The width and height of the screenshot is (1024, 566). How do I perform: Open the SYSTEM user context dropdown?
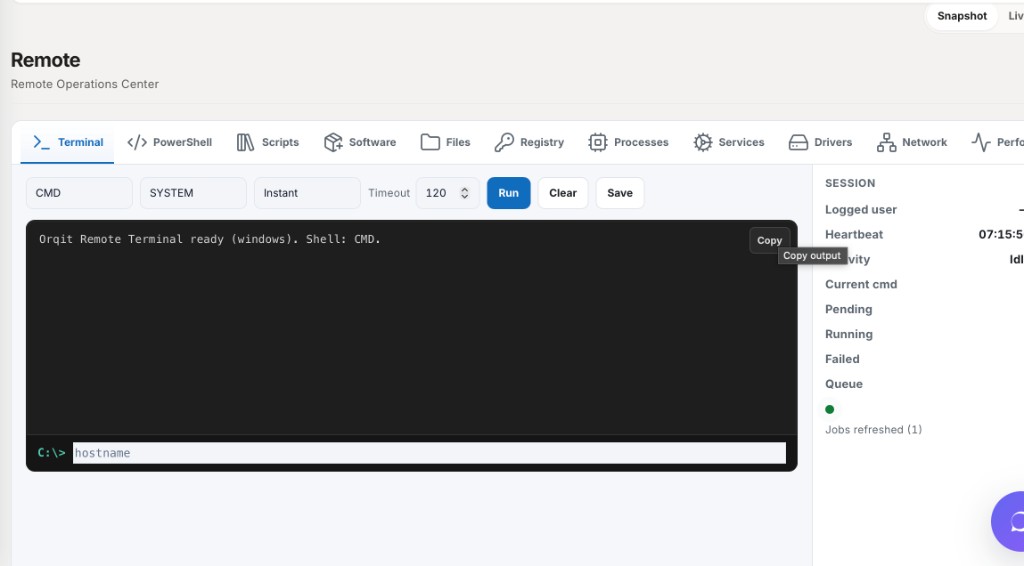coord(193,193)
